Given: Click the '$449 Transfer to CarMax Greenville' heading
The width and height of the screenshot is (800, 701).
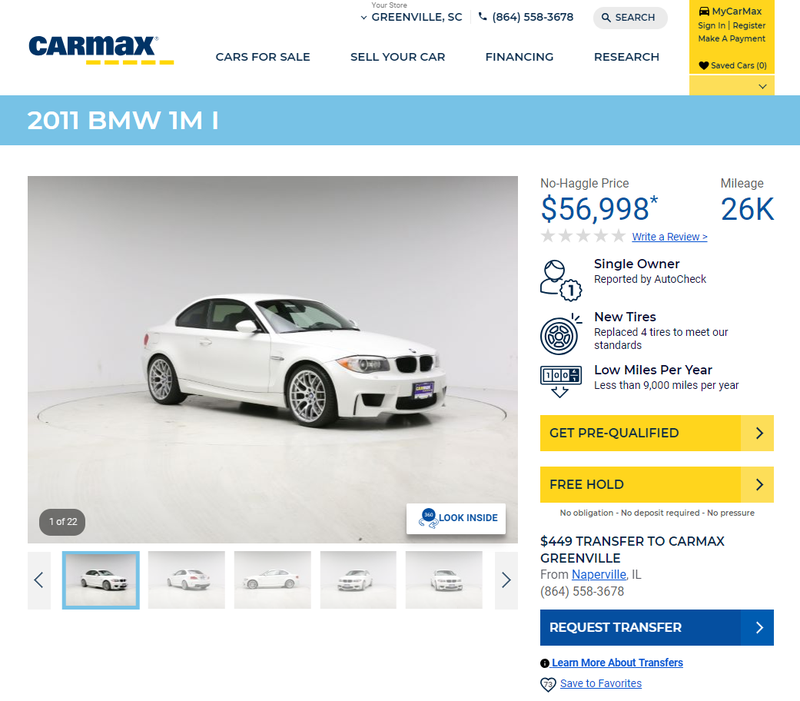Looking at the screenshot, I should click(x=632, y=549).
